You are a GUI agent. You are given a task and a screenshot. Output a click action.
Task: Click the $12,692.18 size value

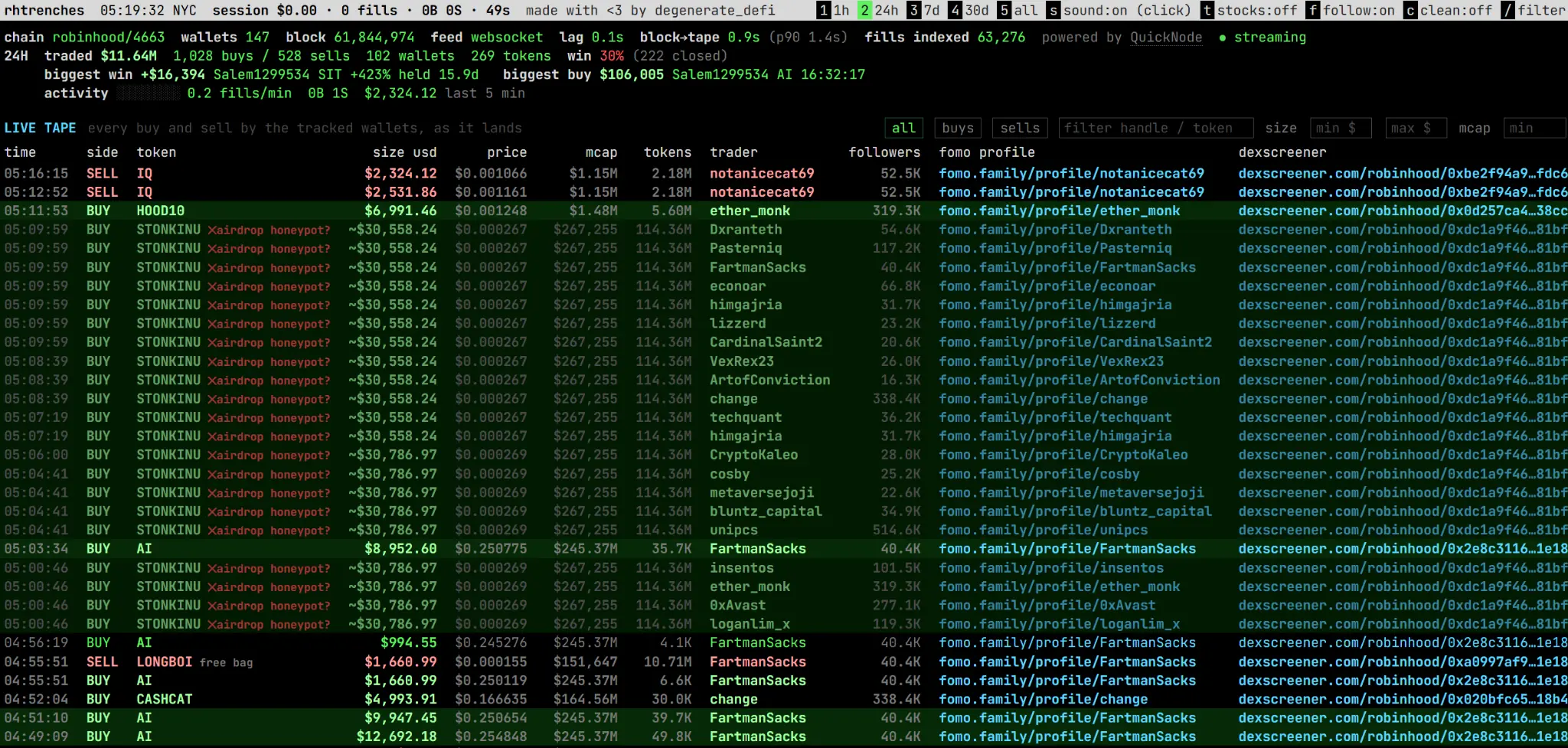[397, 737]
